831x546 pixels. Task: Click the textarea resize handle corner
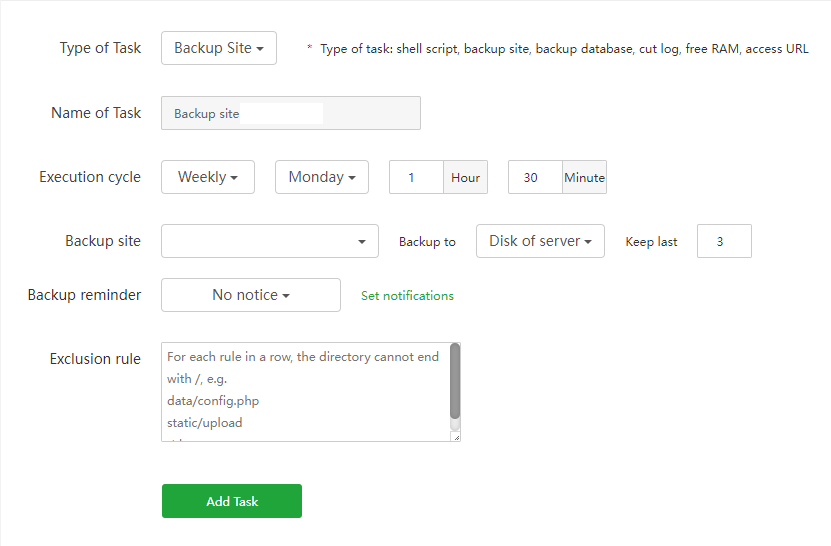(456, 437)
